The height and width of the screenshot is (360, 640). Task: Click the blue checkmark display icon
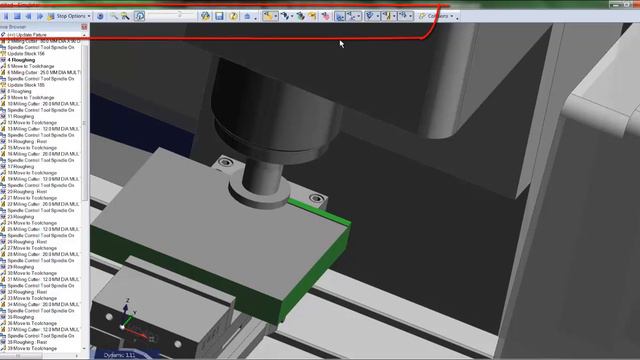pos(370,16)
